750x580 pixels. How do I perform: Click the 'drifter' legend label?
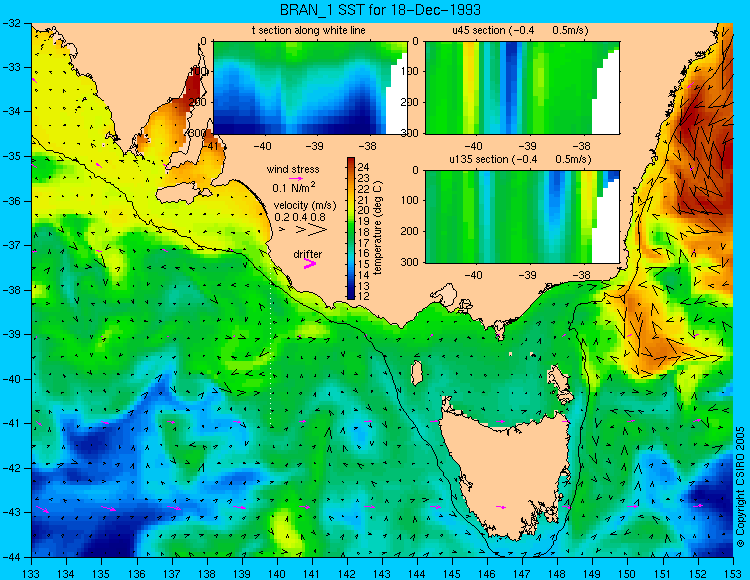coord(308,254)
